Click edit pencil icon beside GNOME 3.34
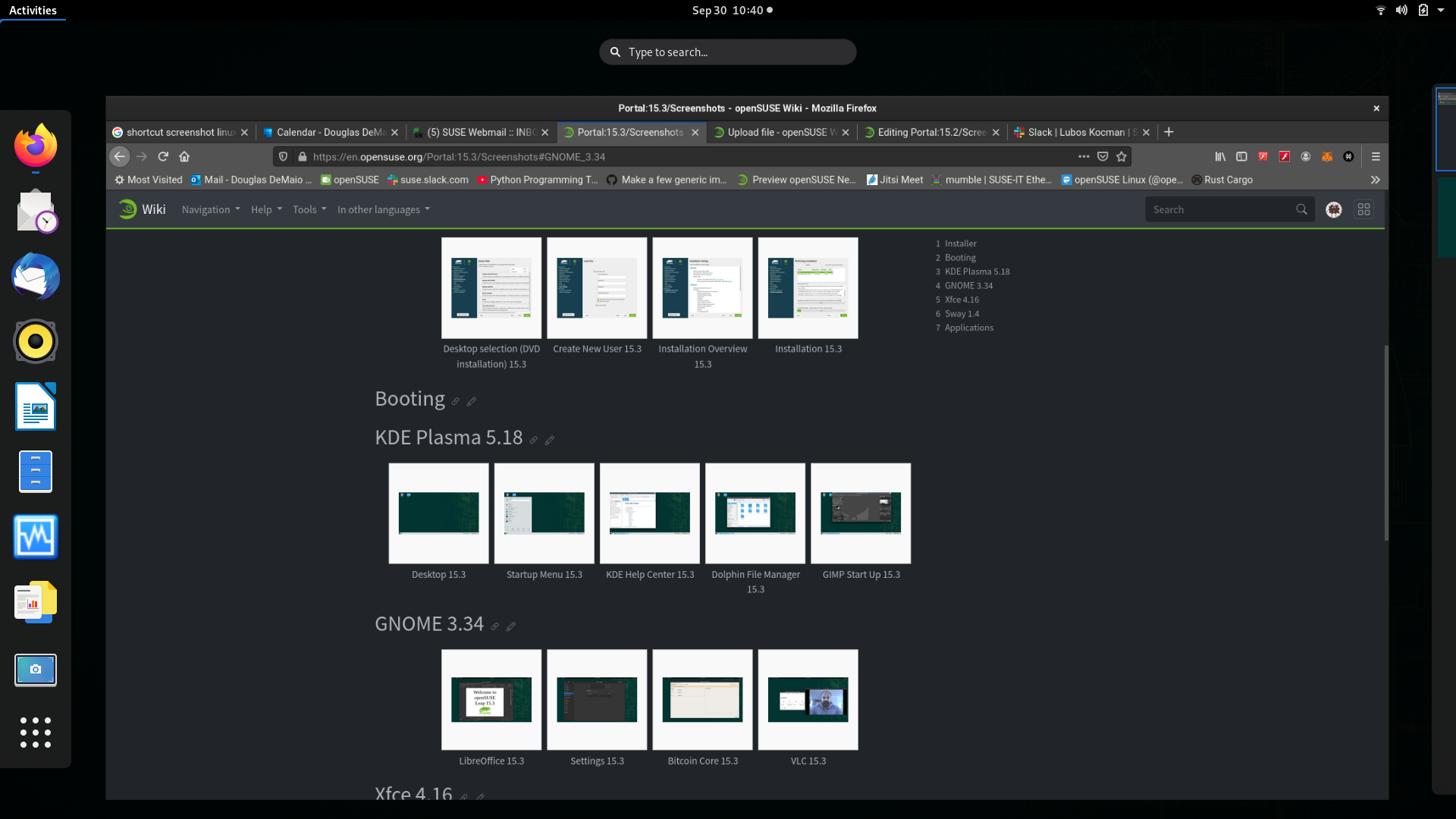 click(x=511, y=626)
